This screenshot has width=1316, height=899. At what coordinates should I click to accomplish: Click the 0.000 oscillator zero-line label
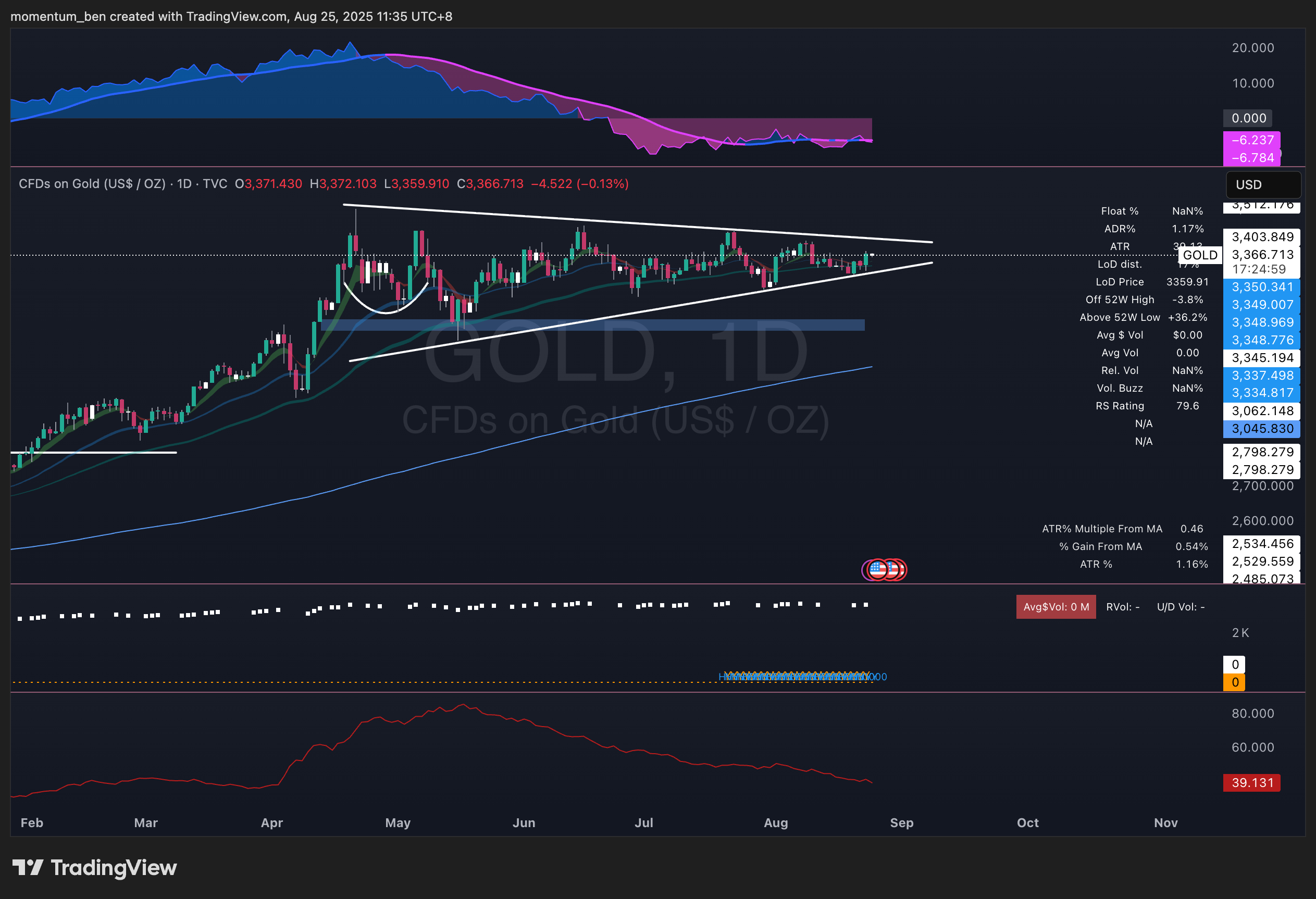coord(1248,118)
